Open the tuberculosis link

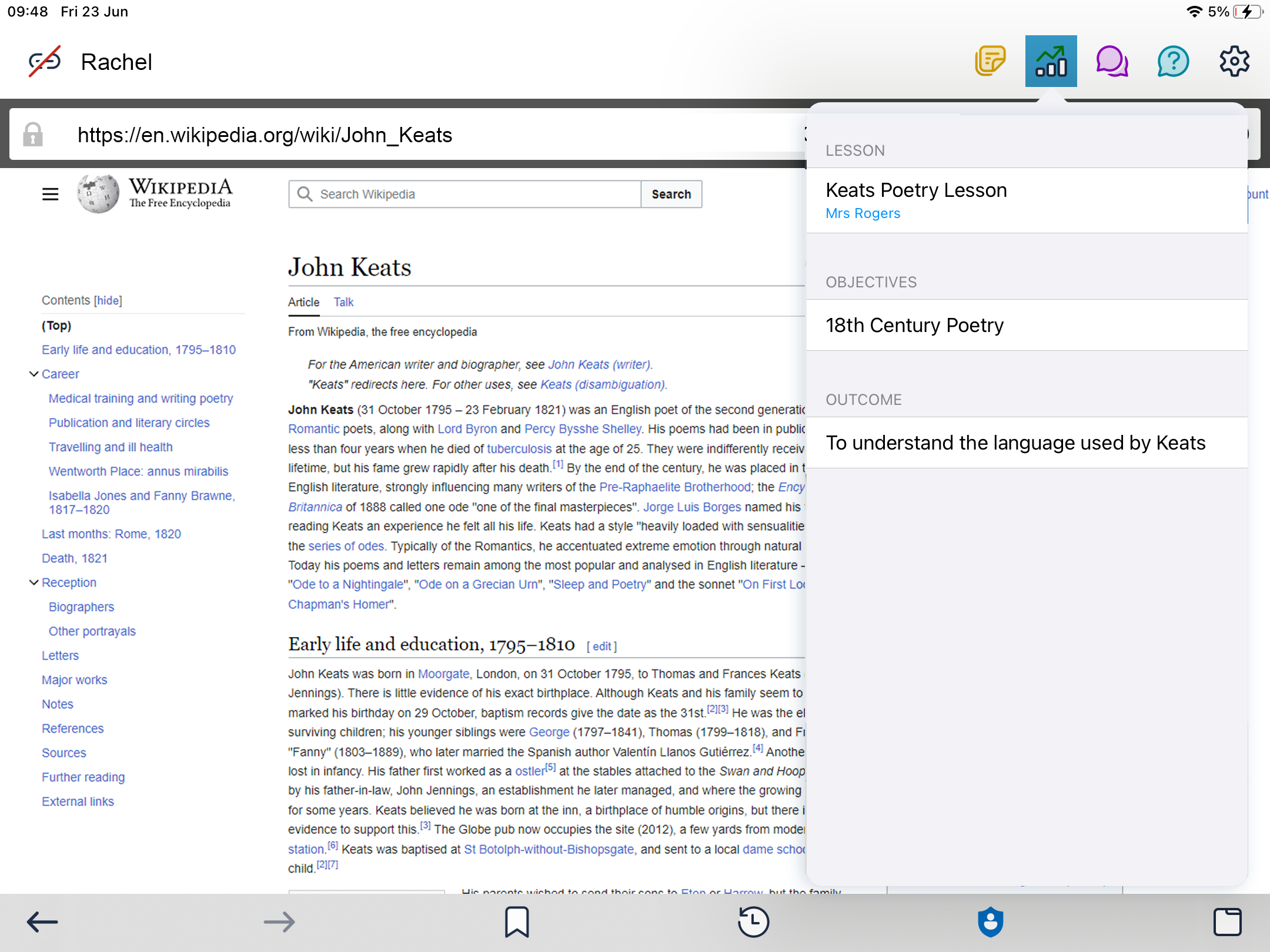(519, 449)
